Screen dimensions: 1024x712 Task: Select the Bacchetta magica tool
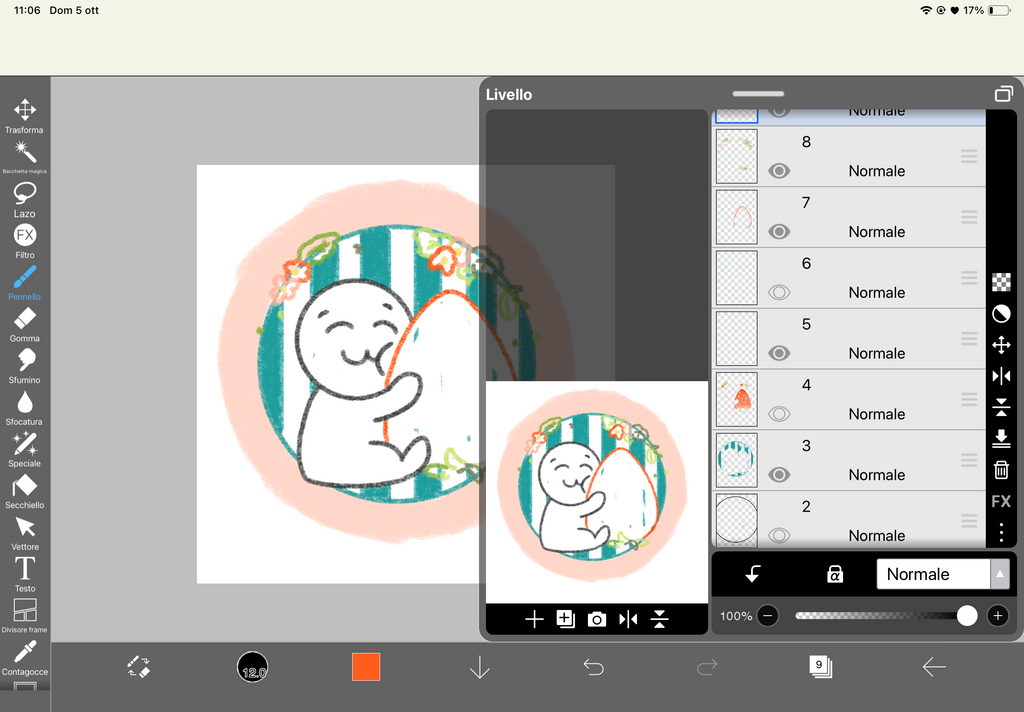point(24,153)
